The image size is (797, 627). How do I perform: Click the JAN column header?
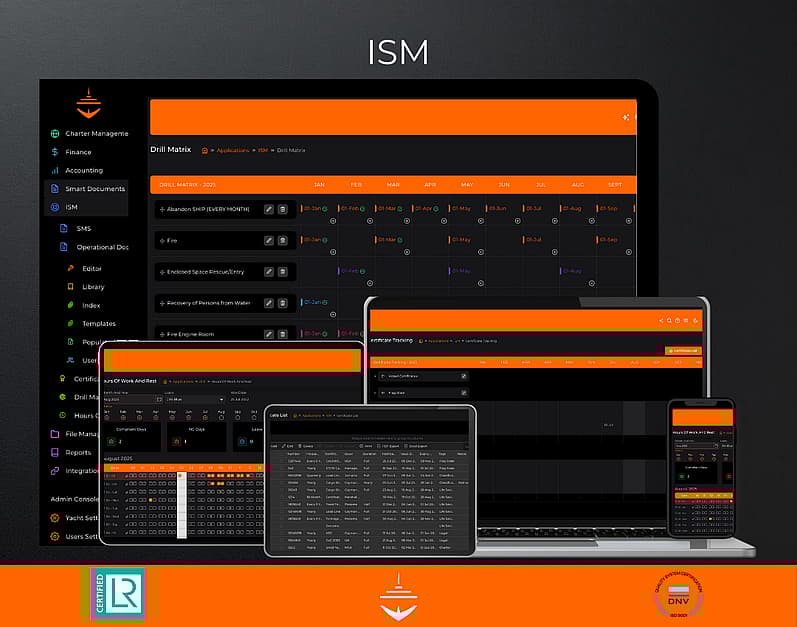pyautogui.click(x=319, y=185)
